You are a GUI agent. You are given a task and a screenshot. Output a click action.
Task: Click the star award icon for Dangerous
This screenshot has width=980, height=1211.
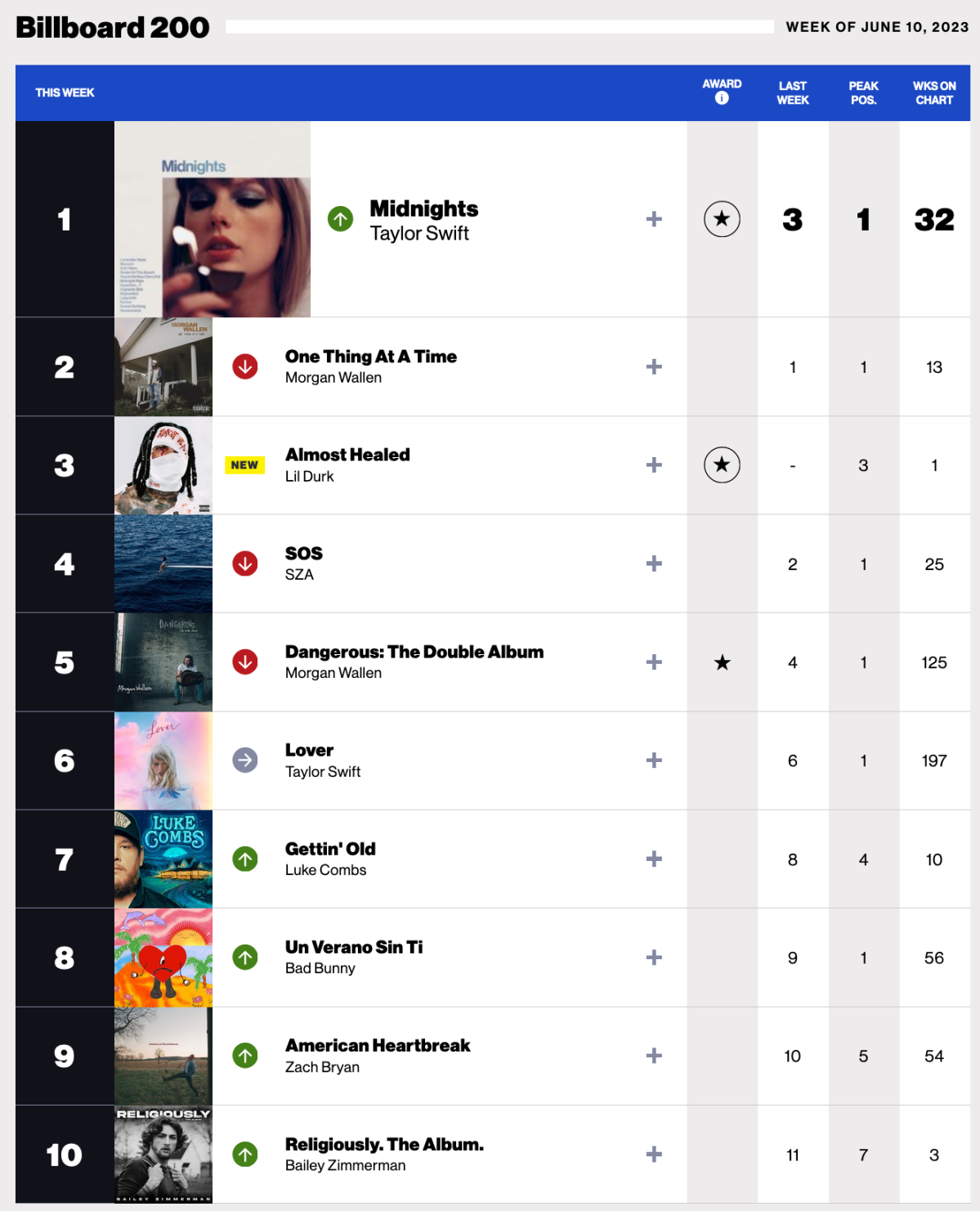coord(722,662)
